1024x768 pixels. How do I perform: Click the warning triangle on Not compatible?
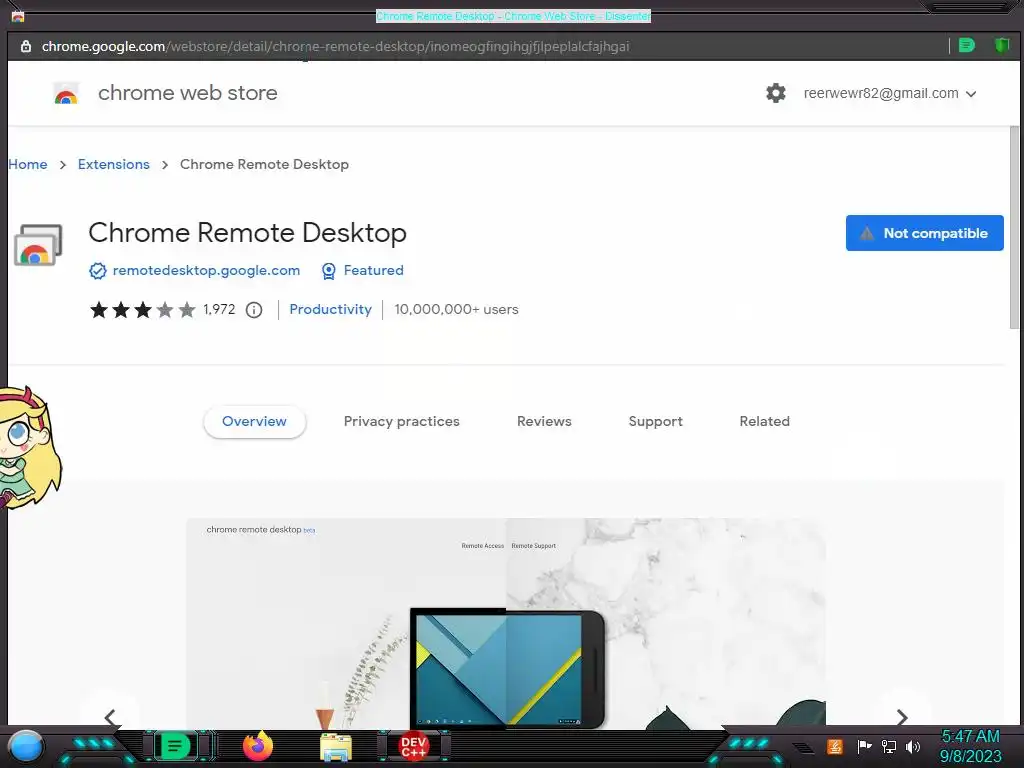(x=867, y=233)
